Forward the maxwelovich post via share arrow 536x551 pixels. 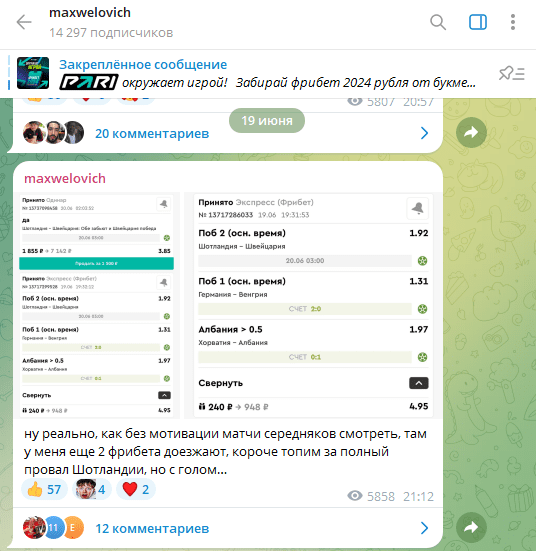(x=471, y=527)
